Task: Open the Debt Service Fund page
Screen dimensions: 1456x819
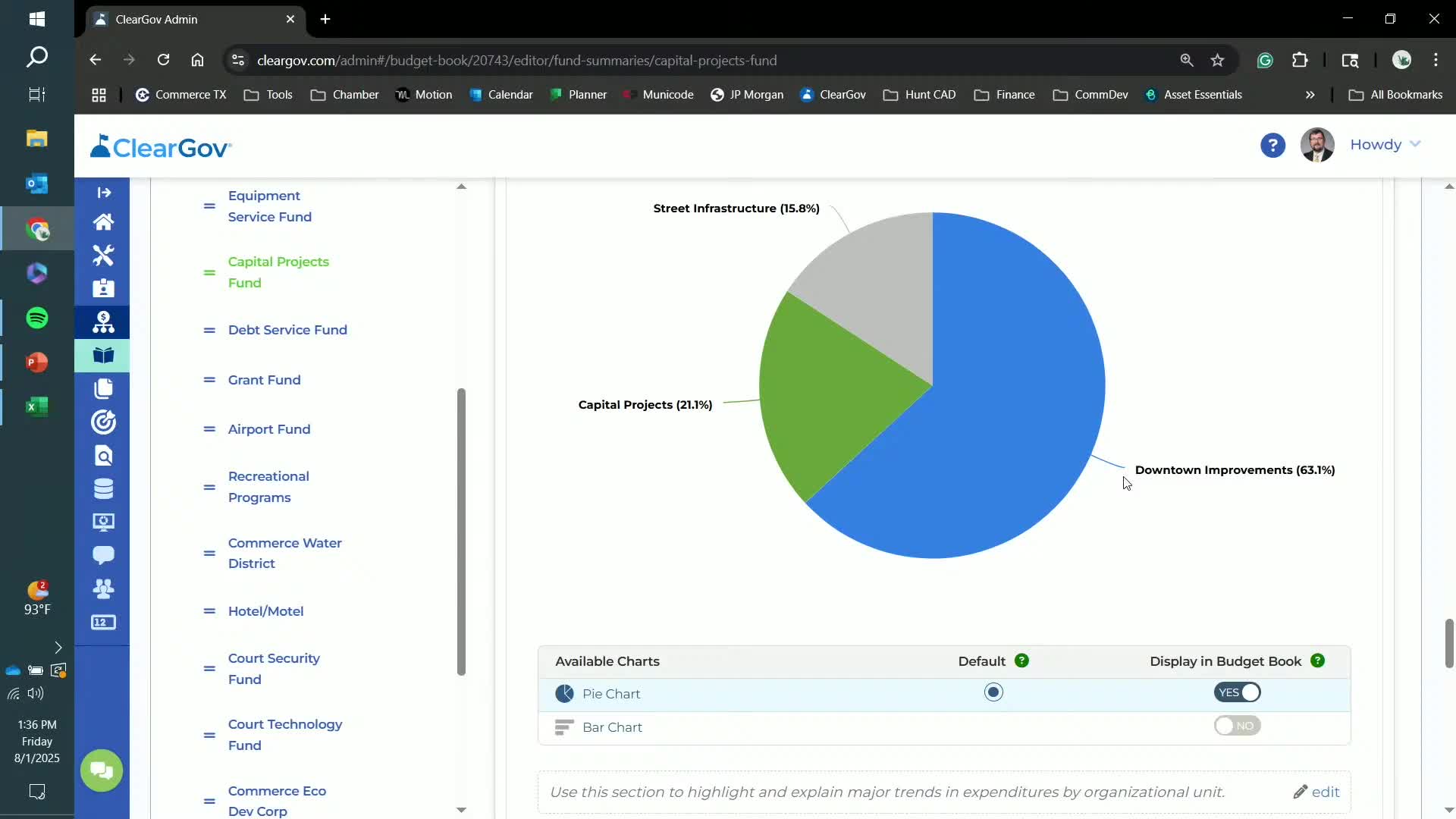Action: [x=287, y=330]
